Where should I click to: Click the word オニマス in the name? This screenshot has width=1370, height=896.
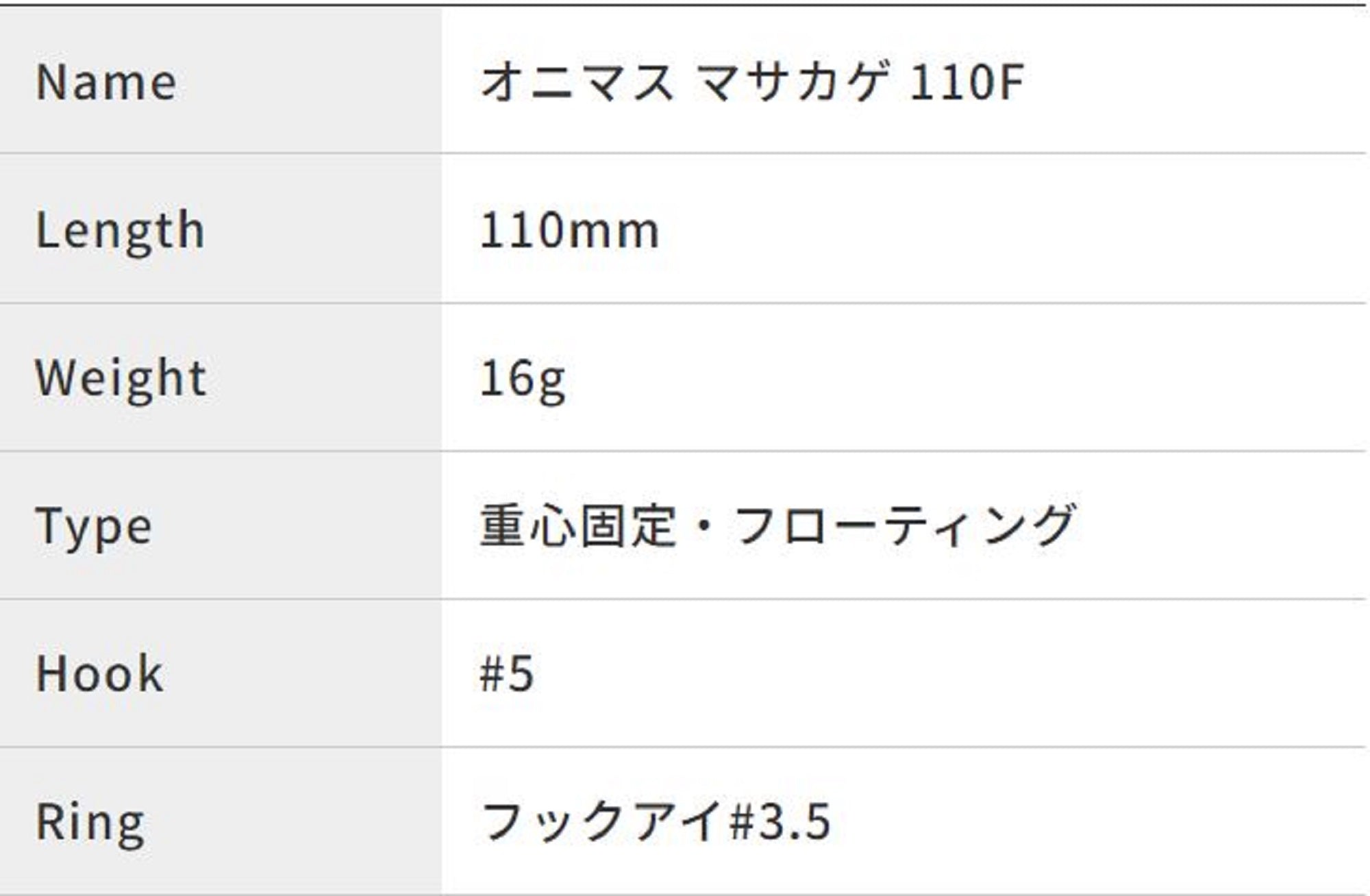pos(577,82)
